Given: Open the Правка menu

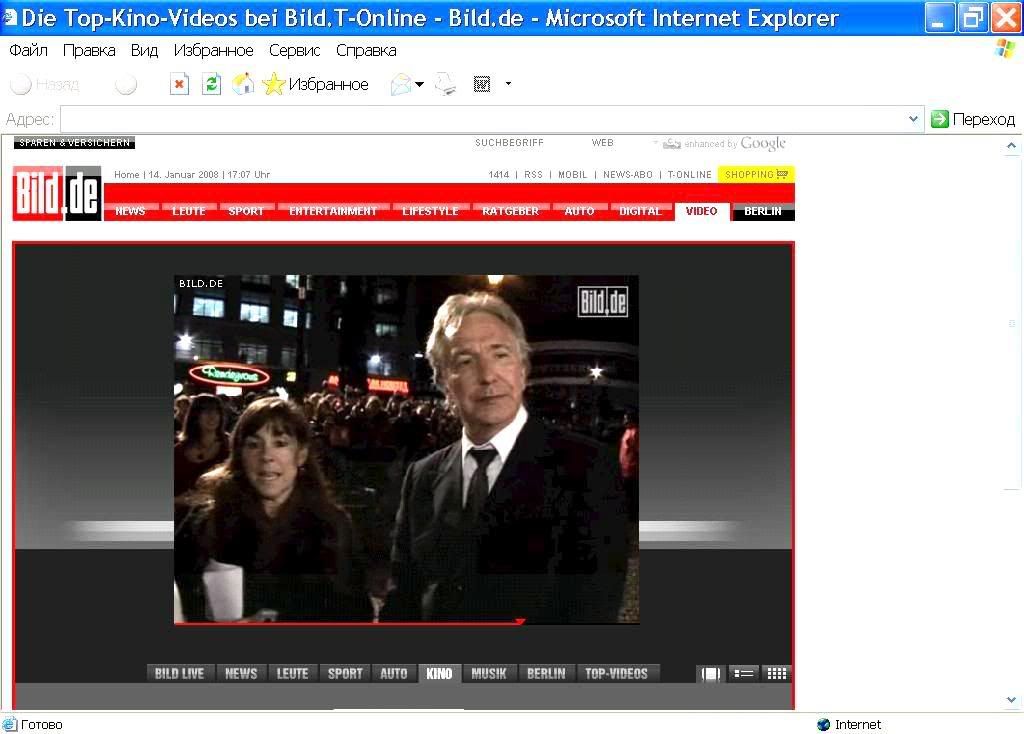Looking at the screenshot, I should [x=89, y=50].
